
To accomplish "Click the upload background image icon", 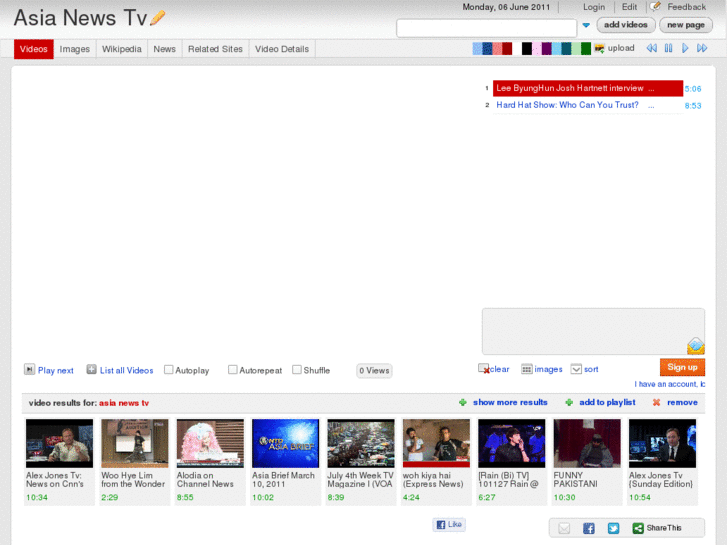I will [599, 48].
